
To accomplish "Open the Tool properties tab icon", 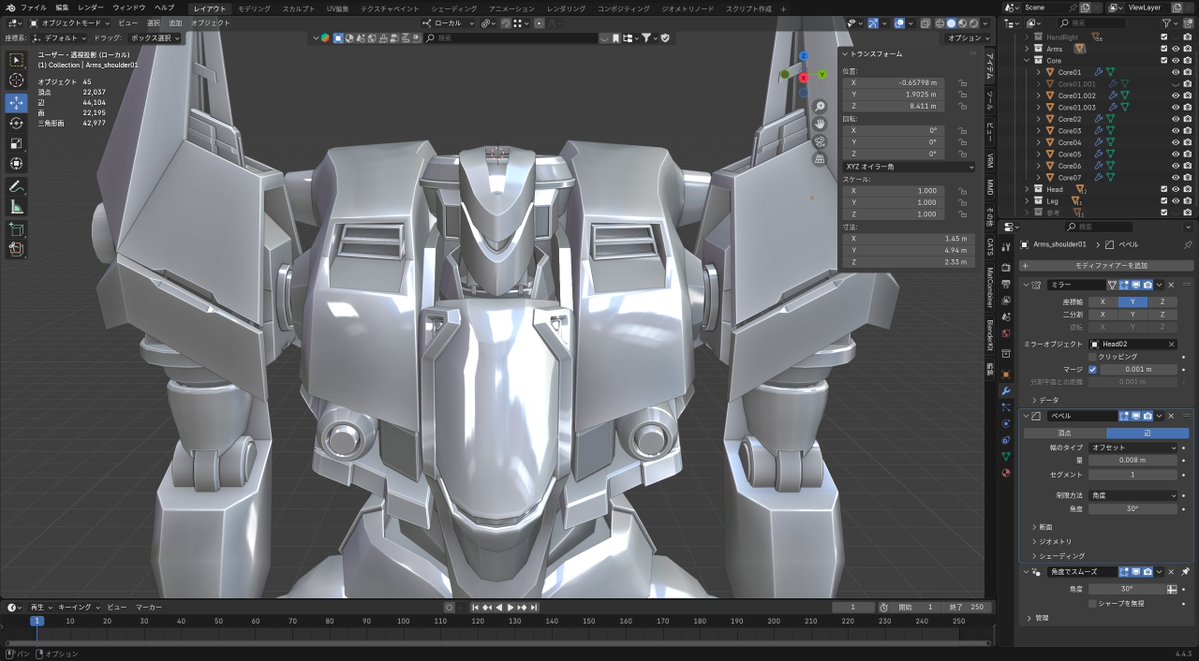I will (1006, 245).
